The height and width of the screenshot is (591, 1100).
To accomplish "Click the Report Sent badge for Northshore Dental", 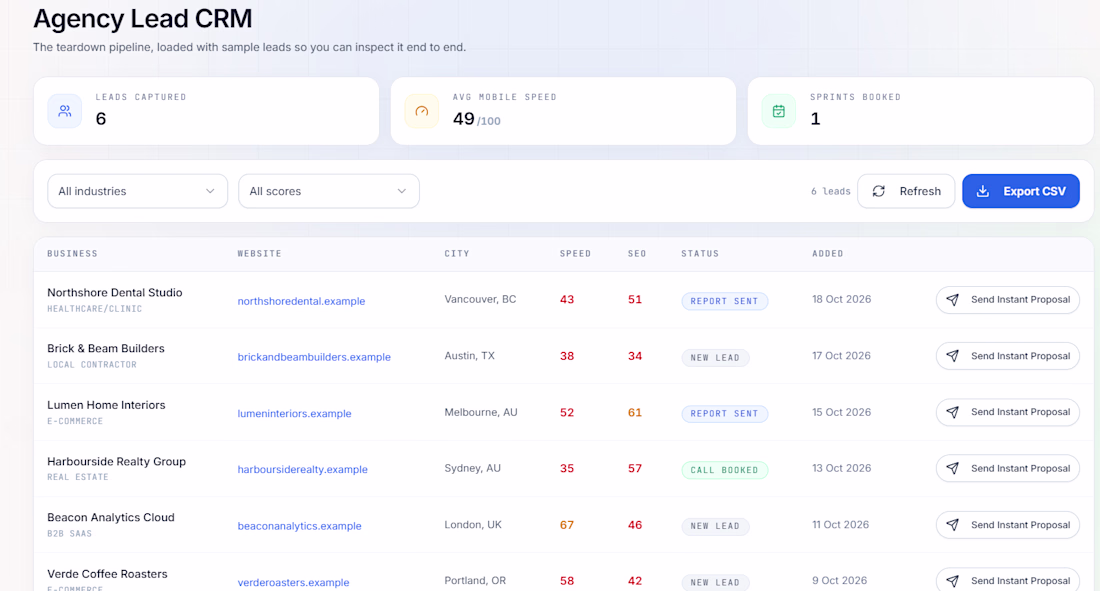I will 725,301.
